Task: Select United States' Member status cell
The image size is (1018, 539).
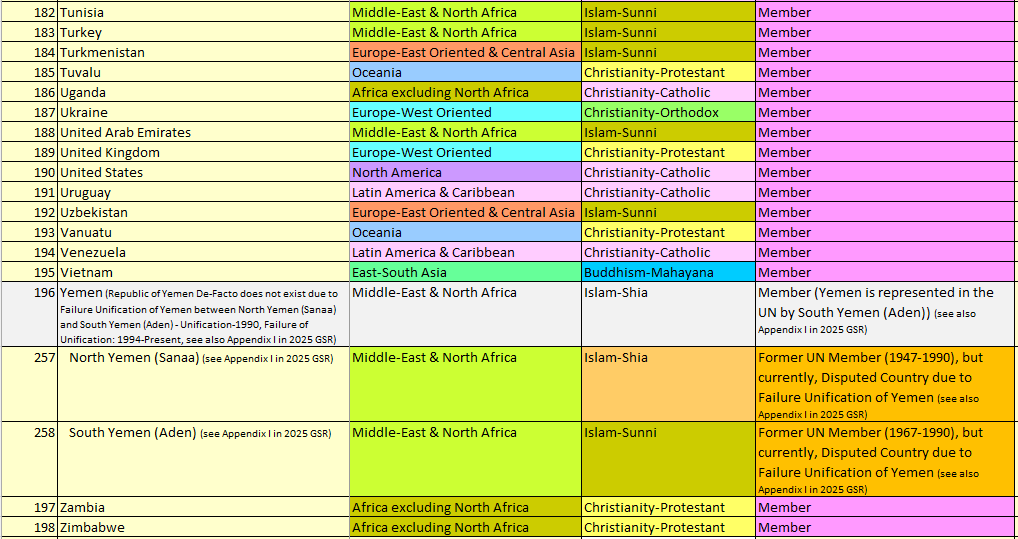Action: pyautogui.click(x=887, y=172)
